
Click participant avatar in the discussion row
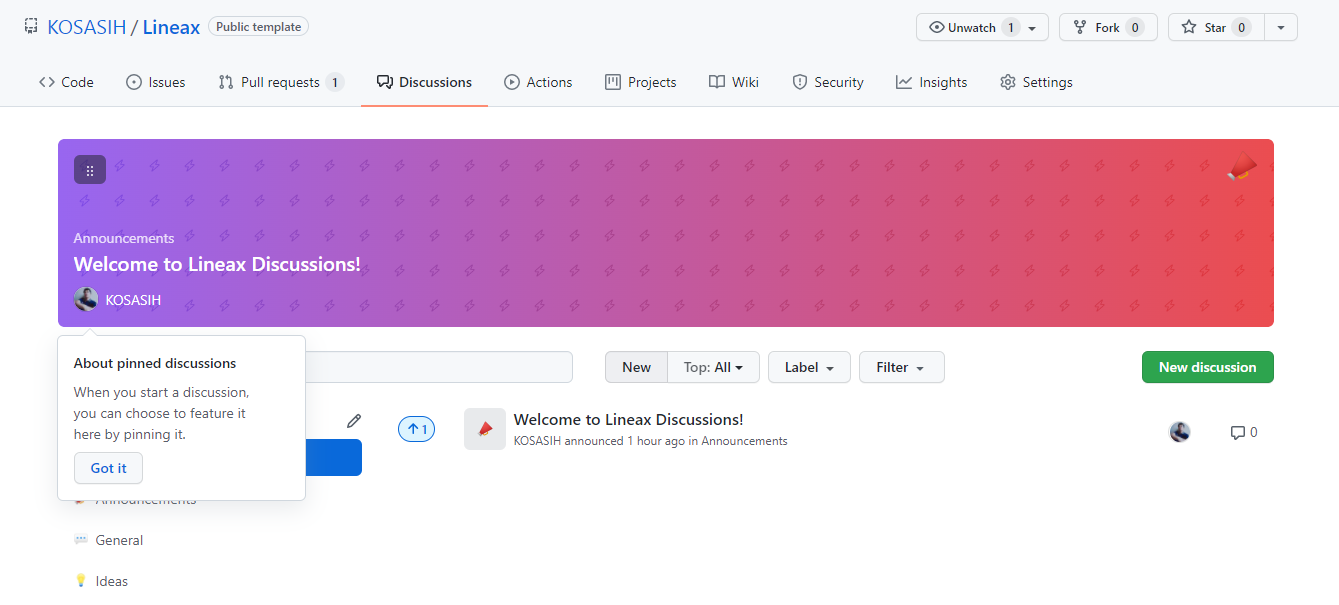point(1180,432)
